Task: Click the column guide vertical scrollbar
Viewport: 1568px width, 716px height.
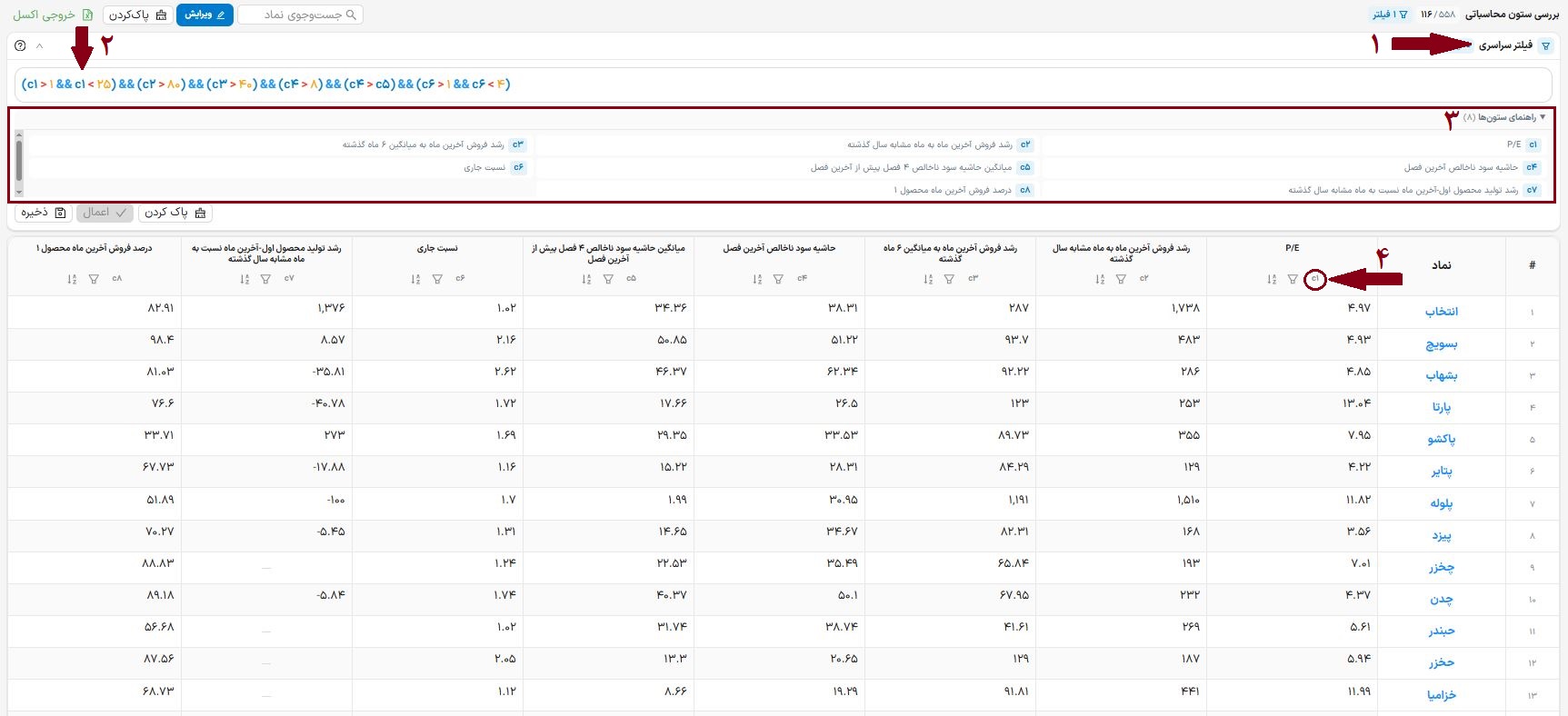Action: (x=18, y=162)
